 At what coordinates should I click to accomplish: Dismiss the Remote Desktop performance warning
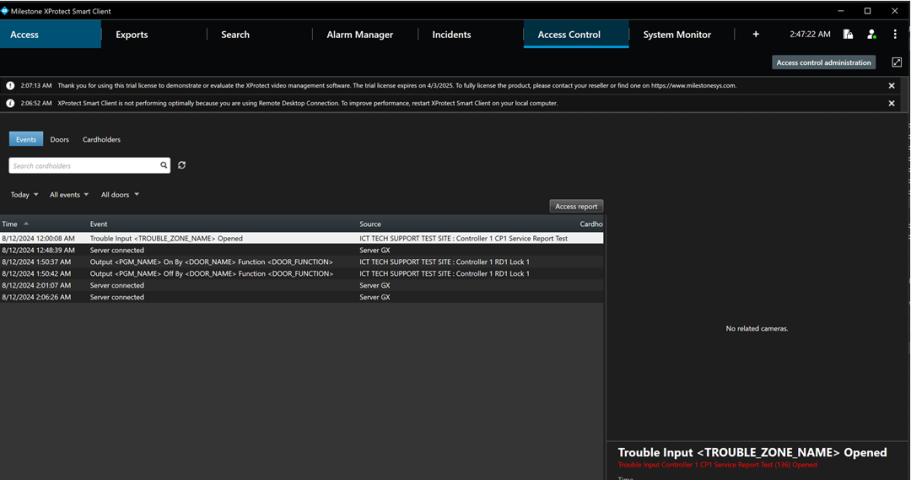[892, 103]
